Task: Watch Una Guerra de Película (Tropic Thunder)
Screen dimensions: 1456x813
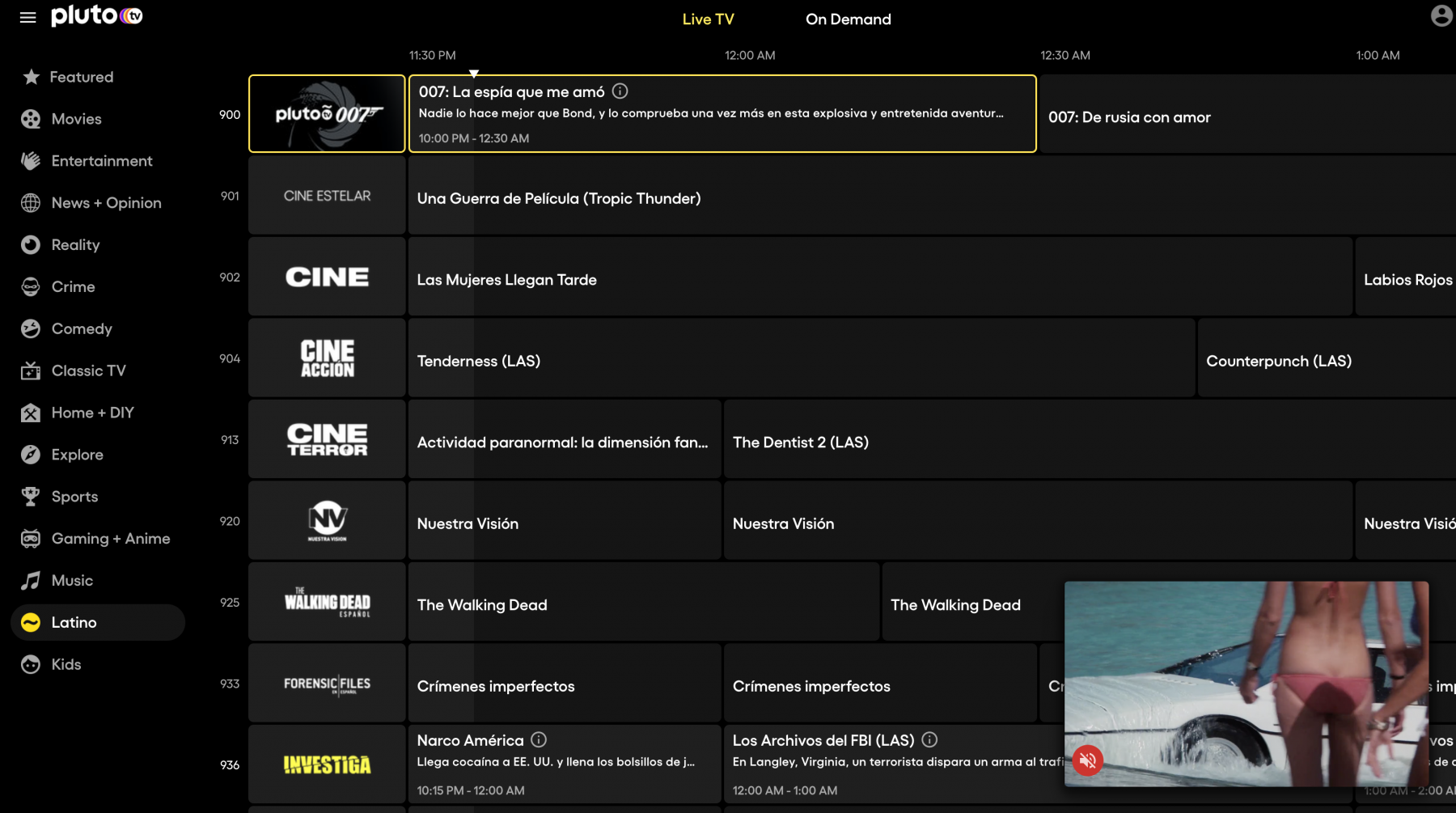Action: click(558, 198)
